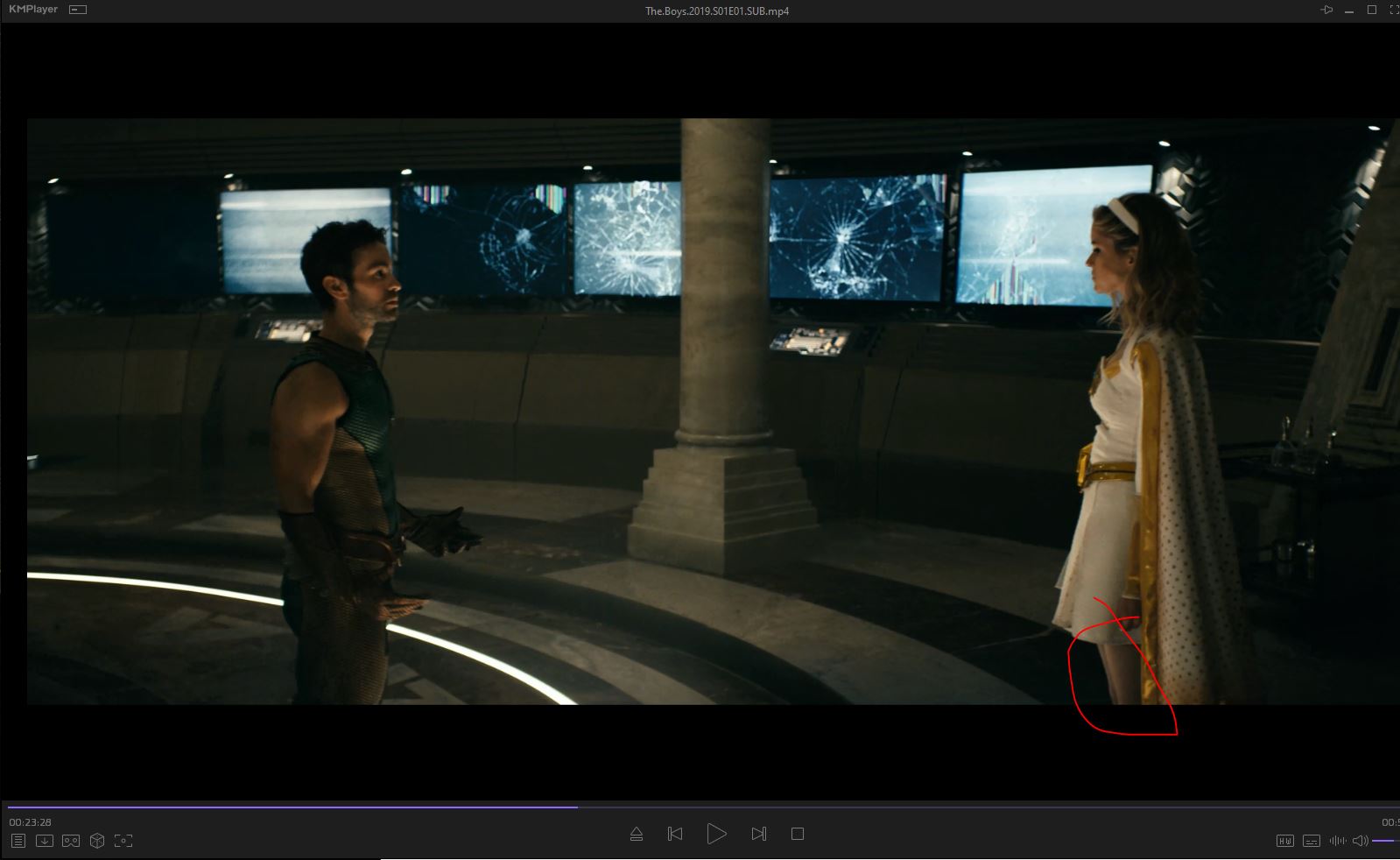Click the video download icon
Viewport: 1400px width, 860px height.
tap(45, 841)
